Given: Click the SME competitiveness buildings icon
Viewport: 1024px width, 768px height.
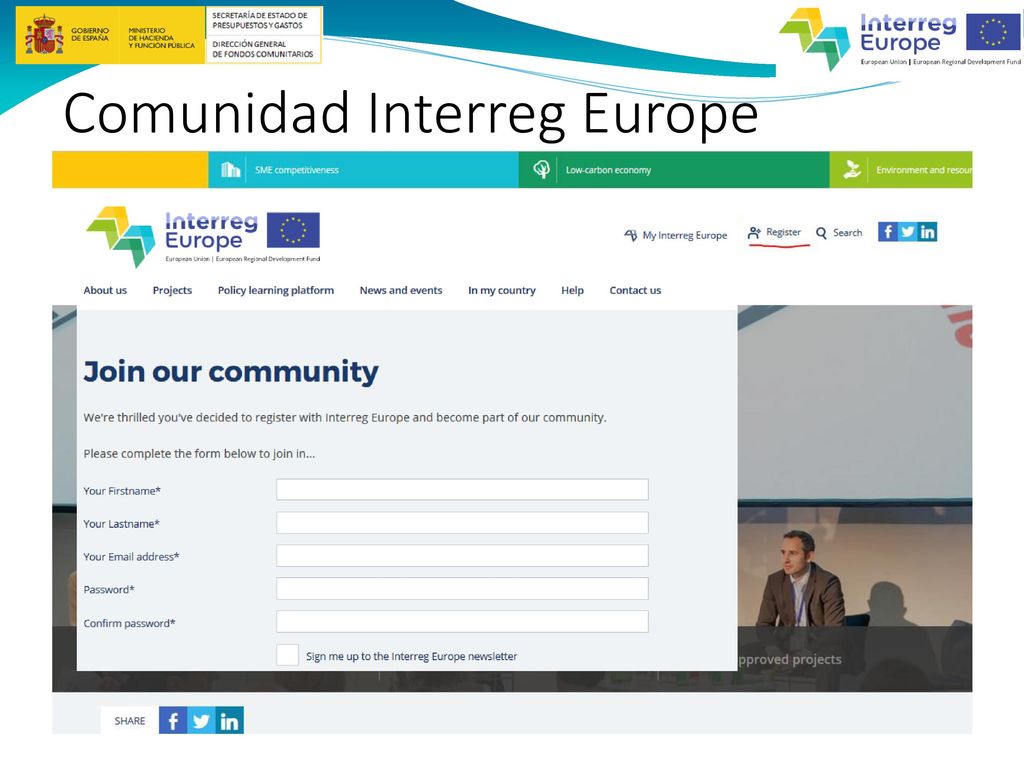Looking at the screenshot, I should 230,170.
